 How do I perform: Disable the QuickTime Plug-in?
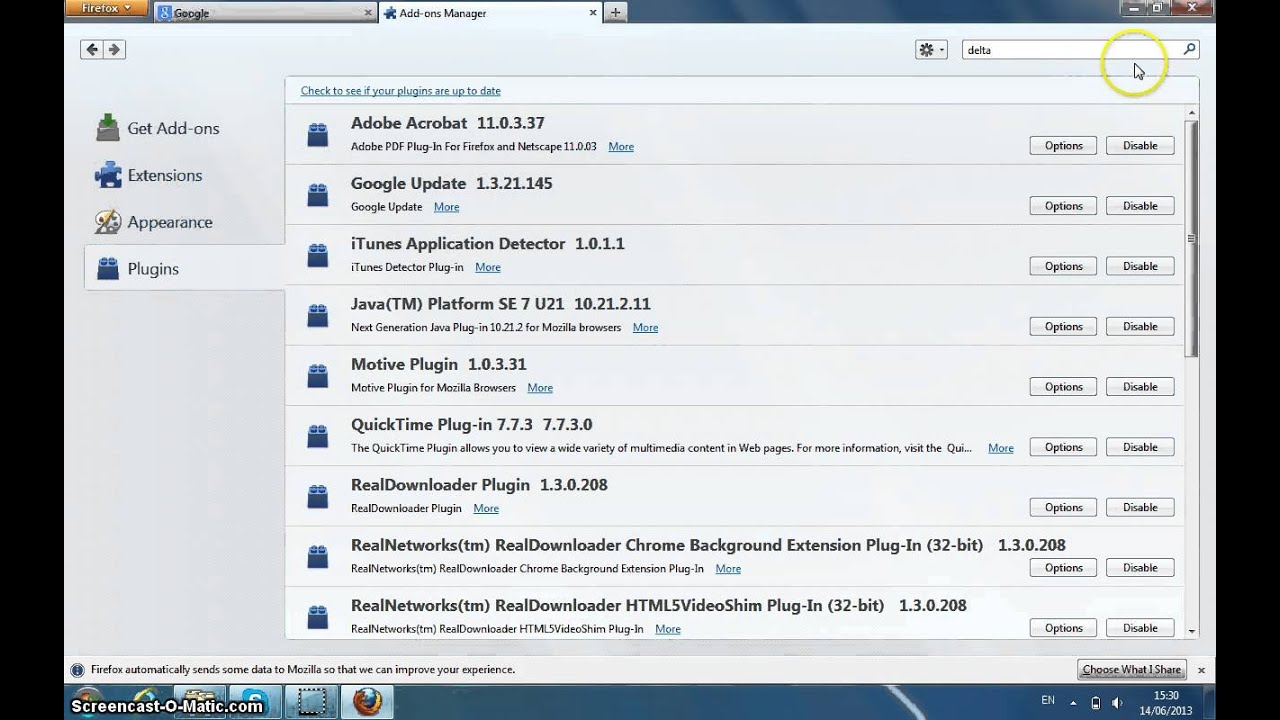click(1140, 447)
